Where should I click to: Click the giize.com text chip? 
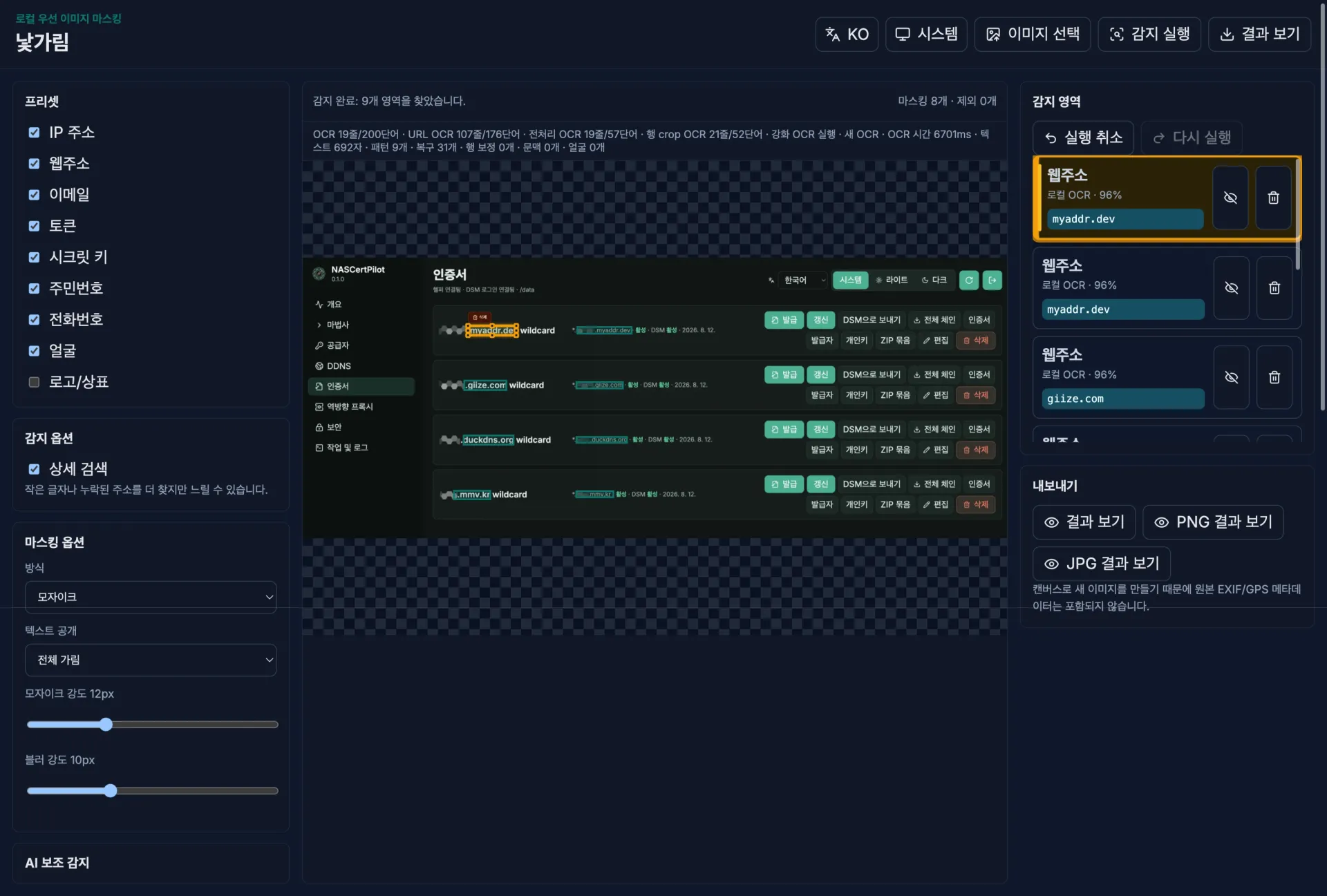1122,399
